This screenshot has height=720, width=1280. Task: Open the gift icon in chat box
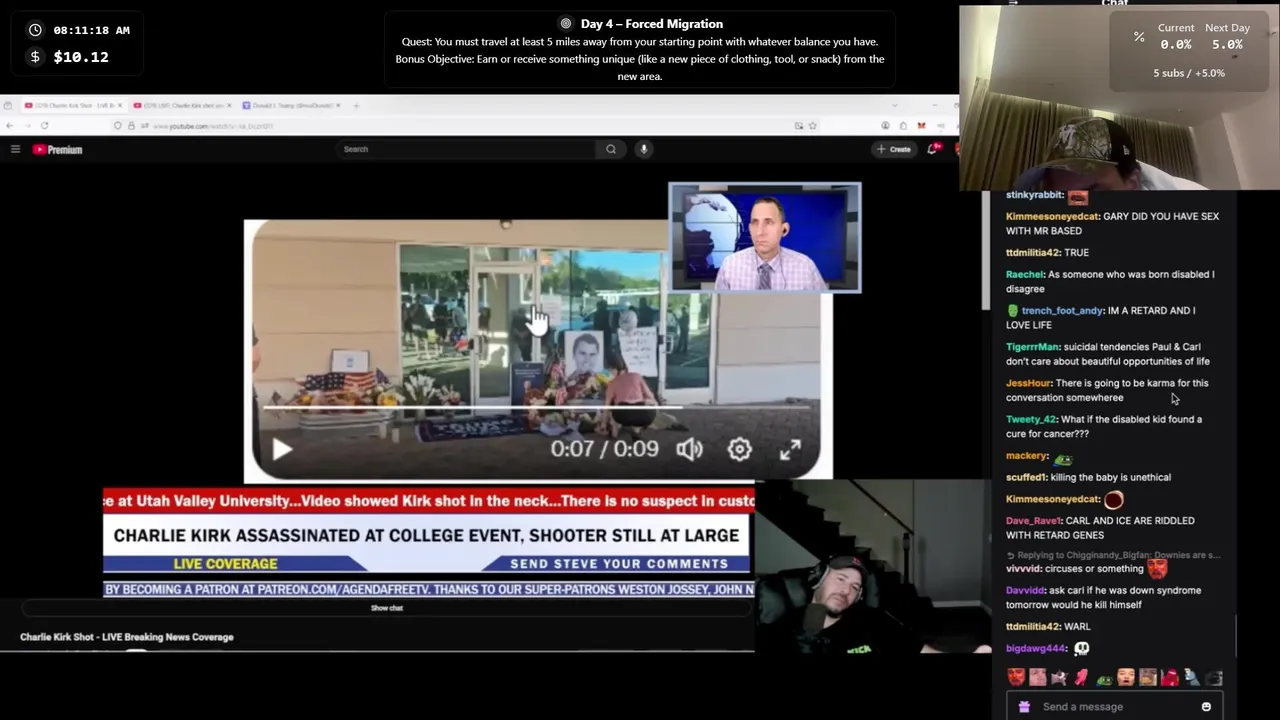(1024, 707)
